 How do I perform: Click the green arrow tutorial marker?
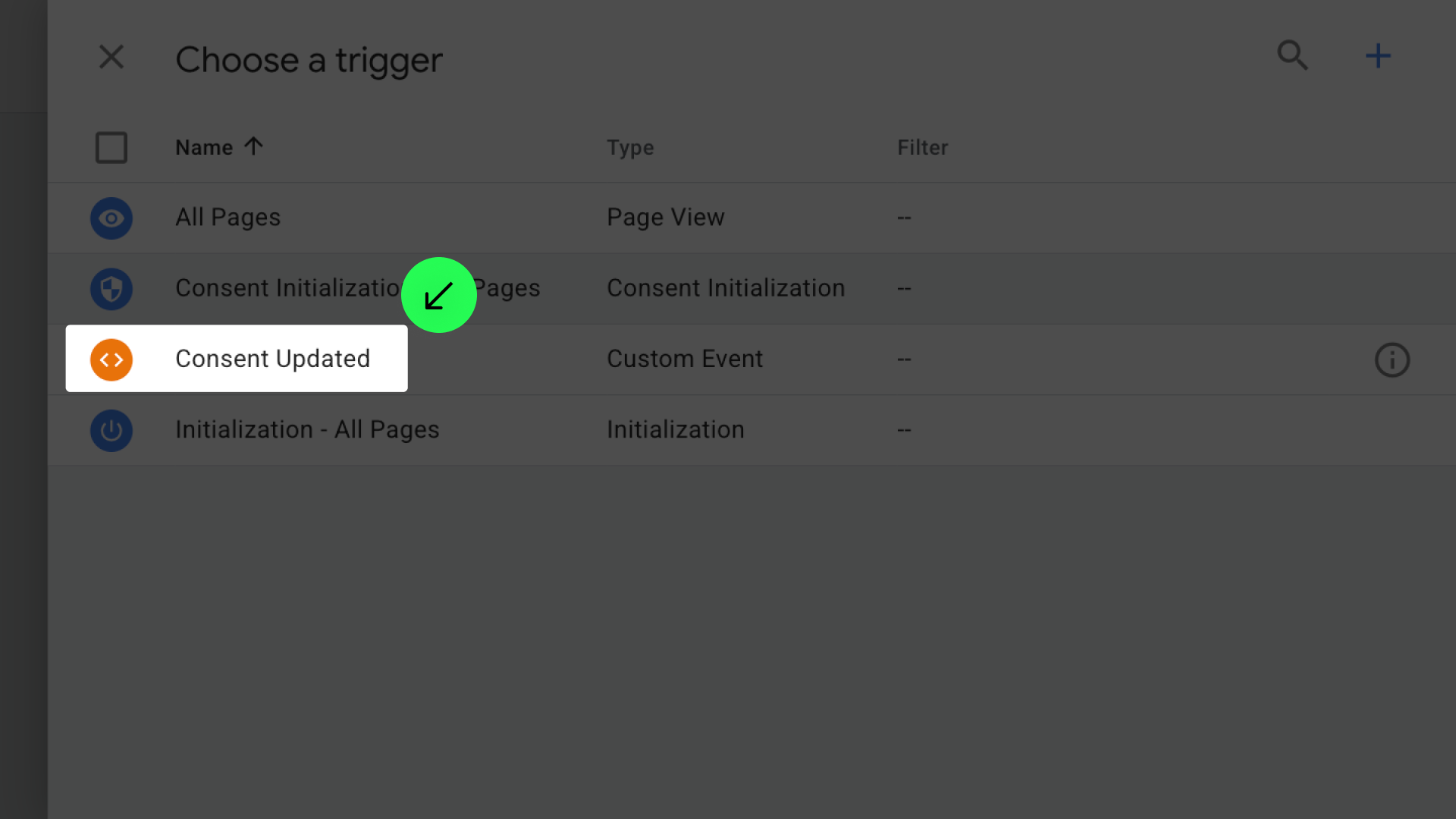pos(438,295)
